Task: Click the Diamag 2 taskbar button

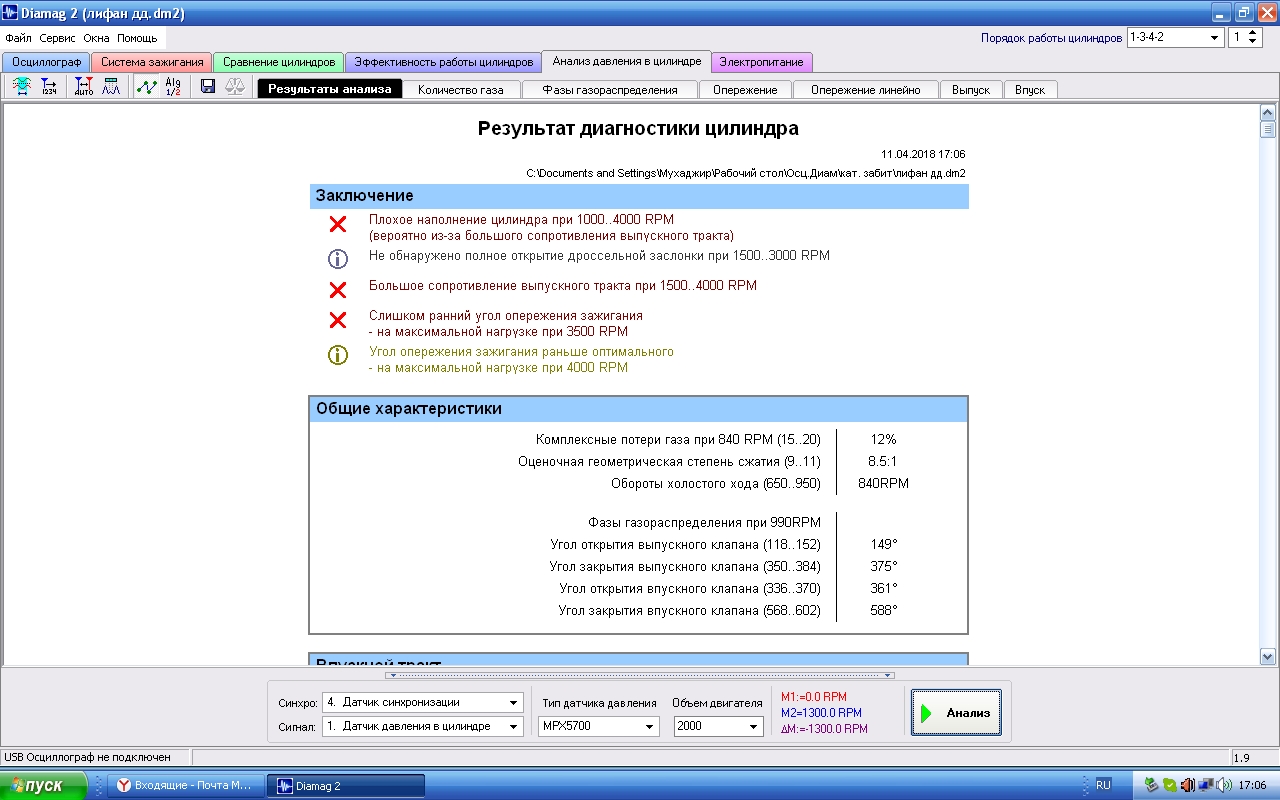Action: click(x=346, y=786)
